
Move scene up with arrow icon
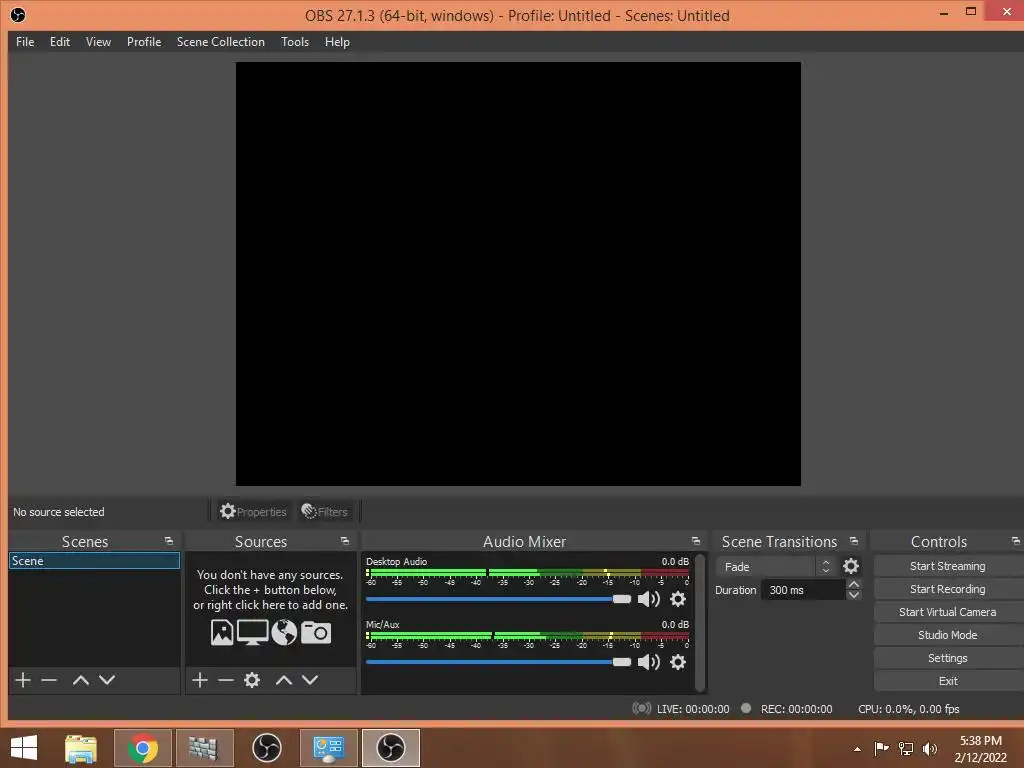[80, 680]
